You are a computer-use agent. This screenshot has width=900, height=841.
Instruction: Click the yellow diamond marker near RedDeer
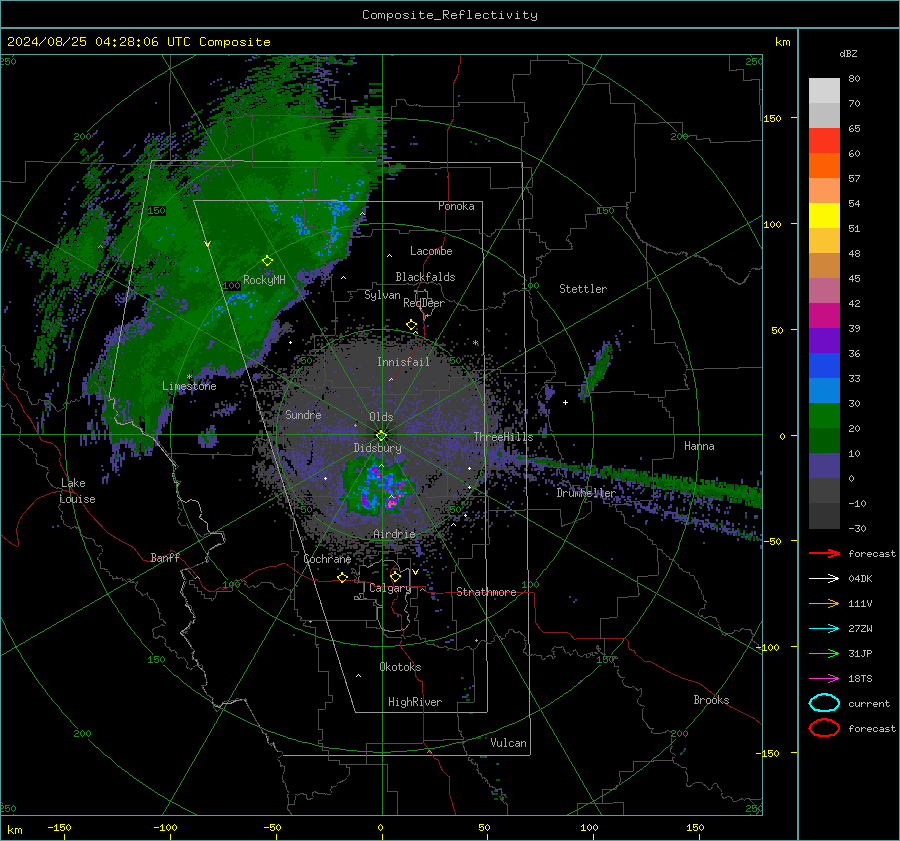411,325
